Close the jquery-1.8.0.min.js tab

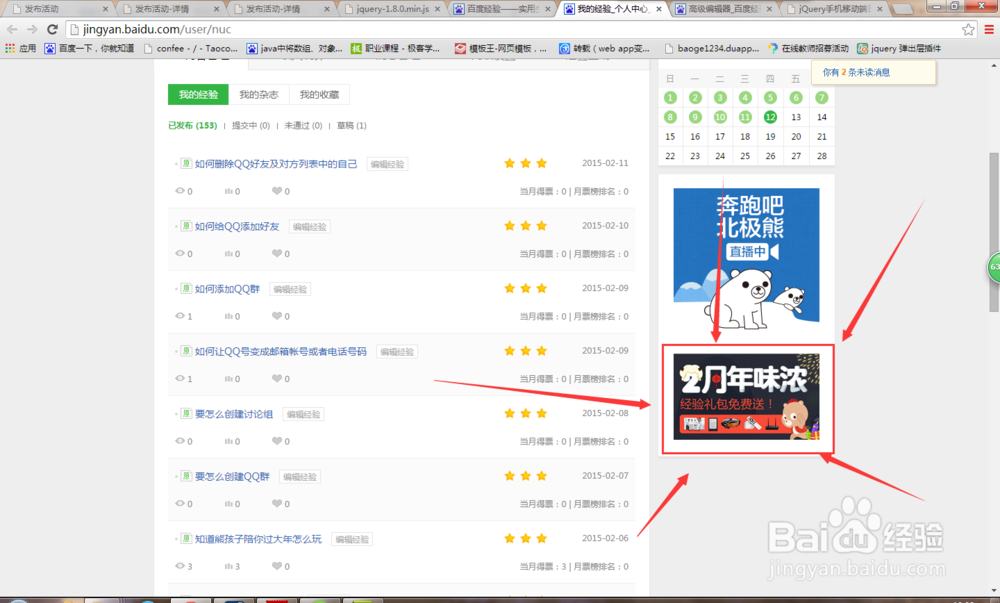pos(437,9)
